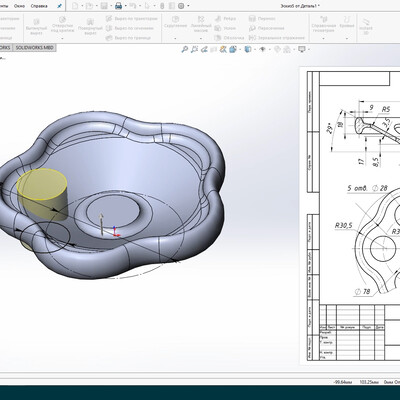This screenshot has height=400, width=400.
Task: Click the Rebuild traffic-light icon
Action: click(162, 6)
